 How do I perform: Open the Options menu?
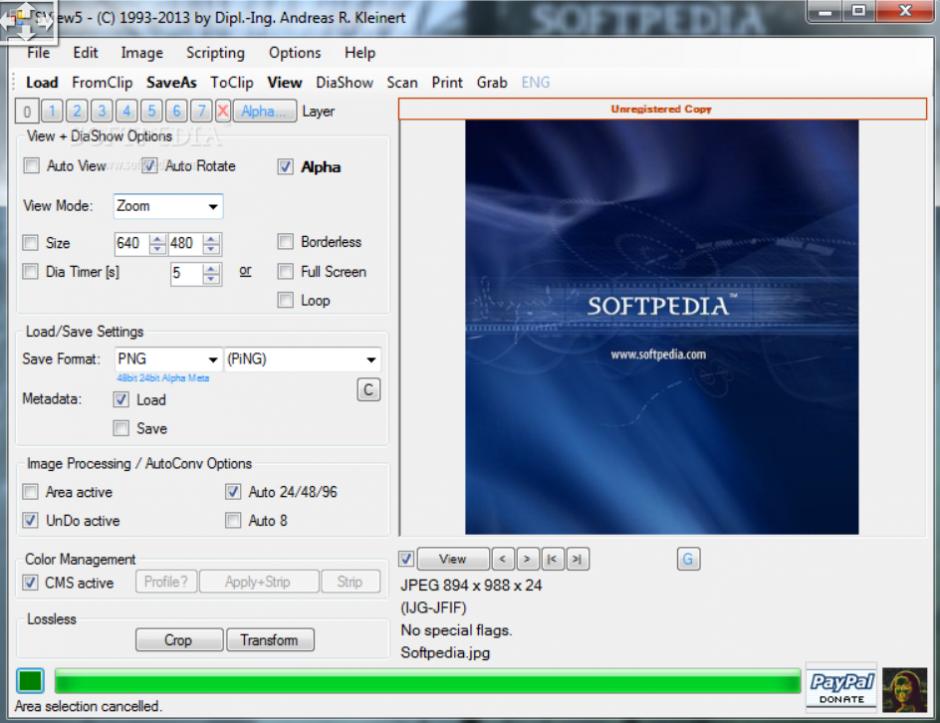[x=294, y=53]
